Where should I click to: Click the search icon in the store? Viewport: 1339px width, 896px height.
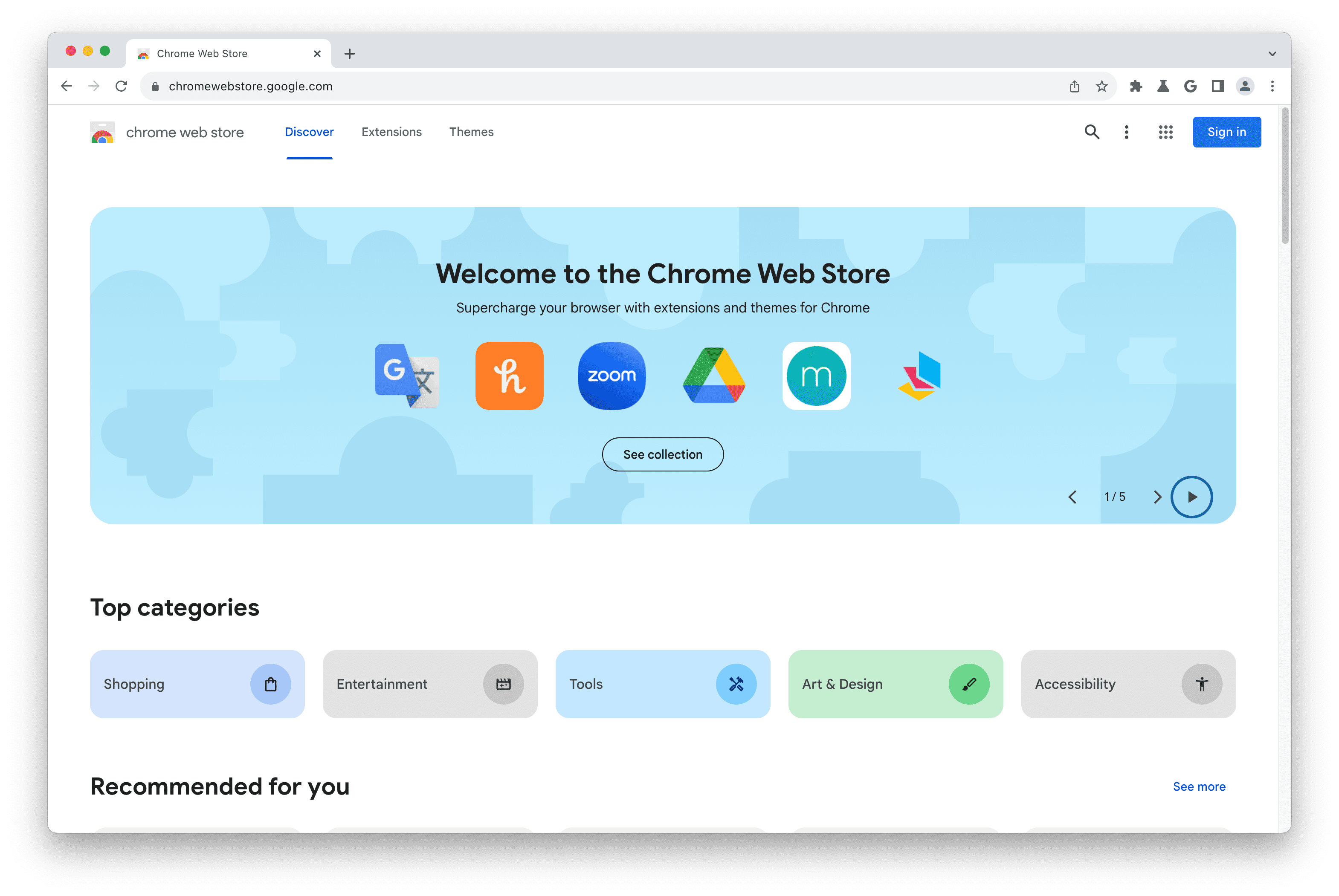[x=1092, y=131]
